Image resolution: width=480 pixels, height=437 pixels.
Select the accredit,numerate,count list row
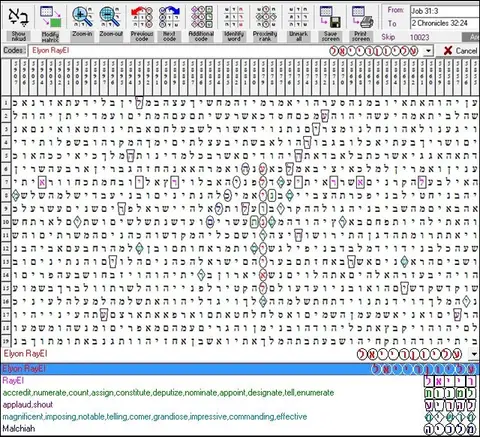pyautogui.click(x=239, y=393)
